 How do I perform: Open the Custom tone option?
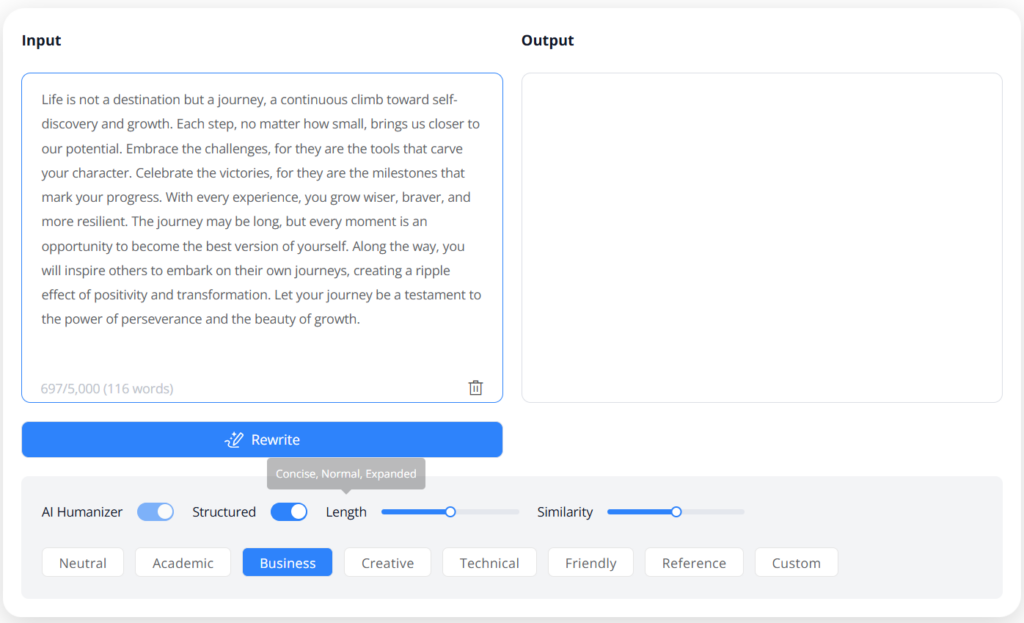pyautogui.click(x=796, y=562)
